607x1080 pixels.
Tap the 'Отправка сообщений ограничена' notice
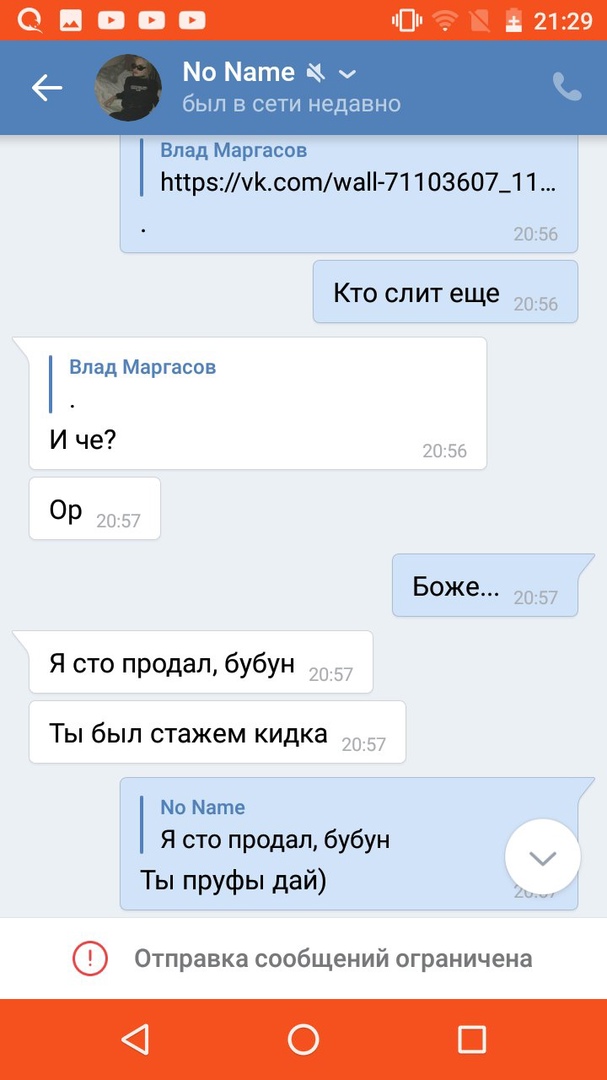coord(333,959)
